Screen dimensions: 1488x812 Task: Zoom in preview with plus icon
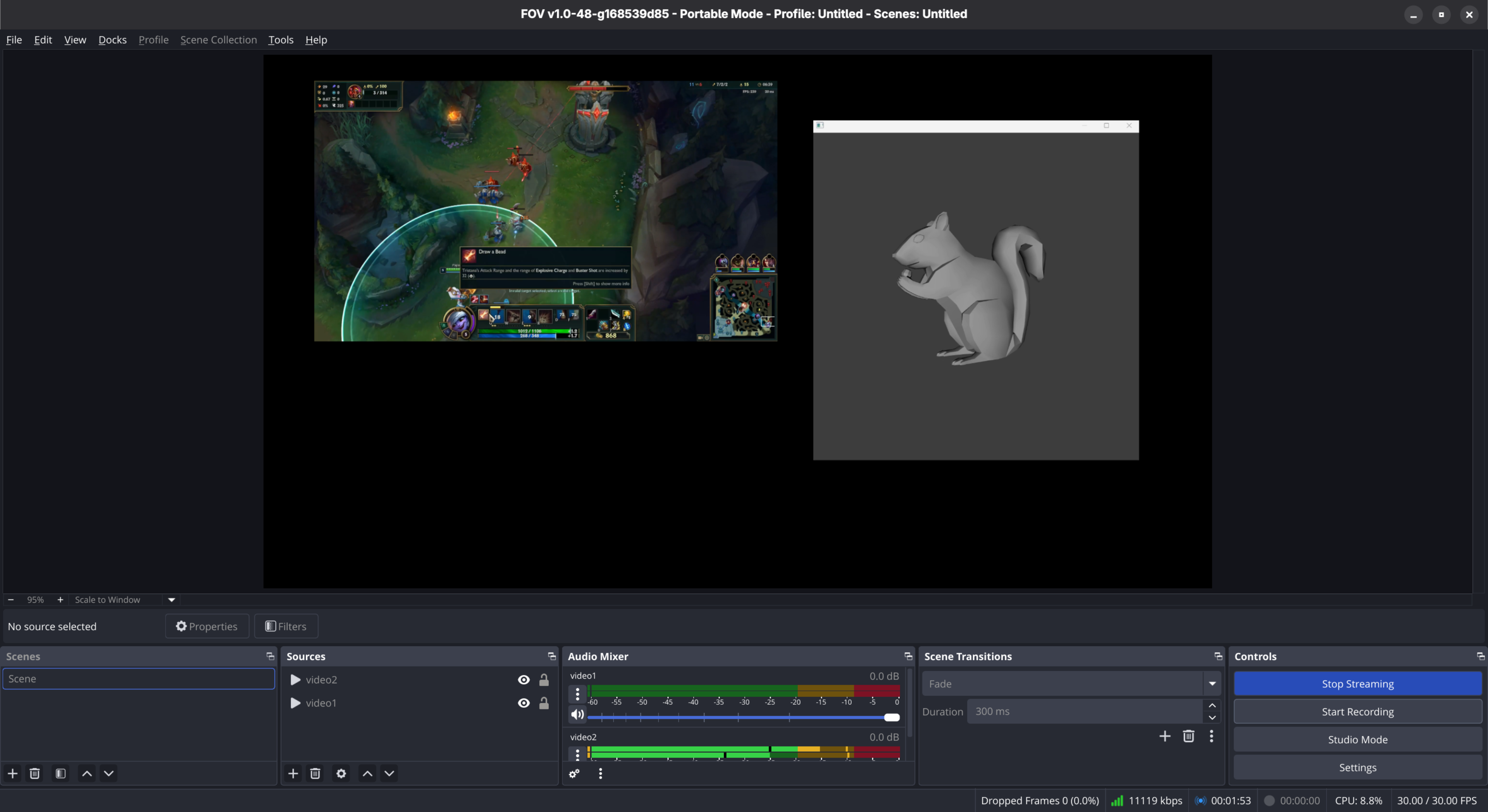click(x=60, y=599)
